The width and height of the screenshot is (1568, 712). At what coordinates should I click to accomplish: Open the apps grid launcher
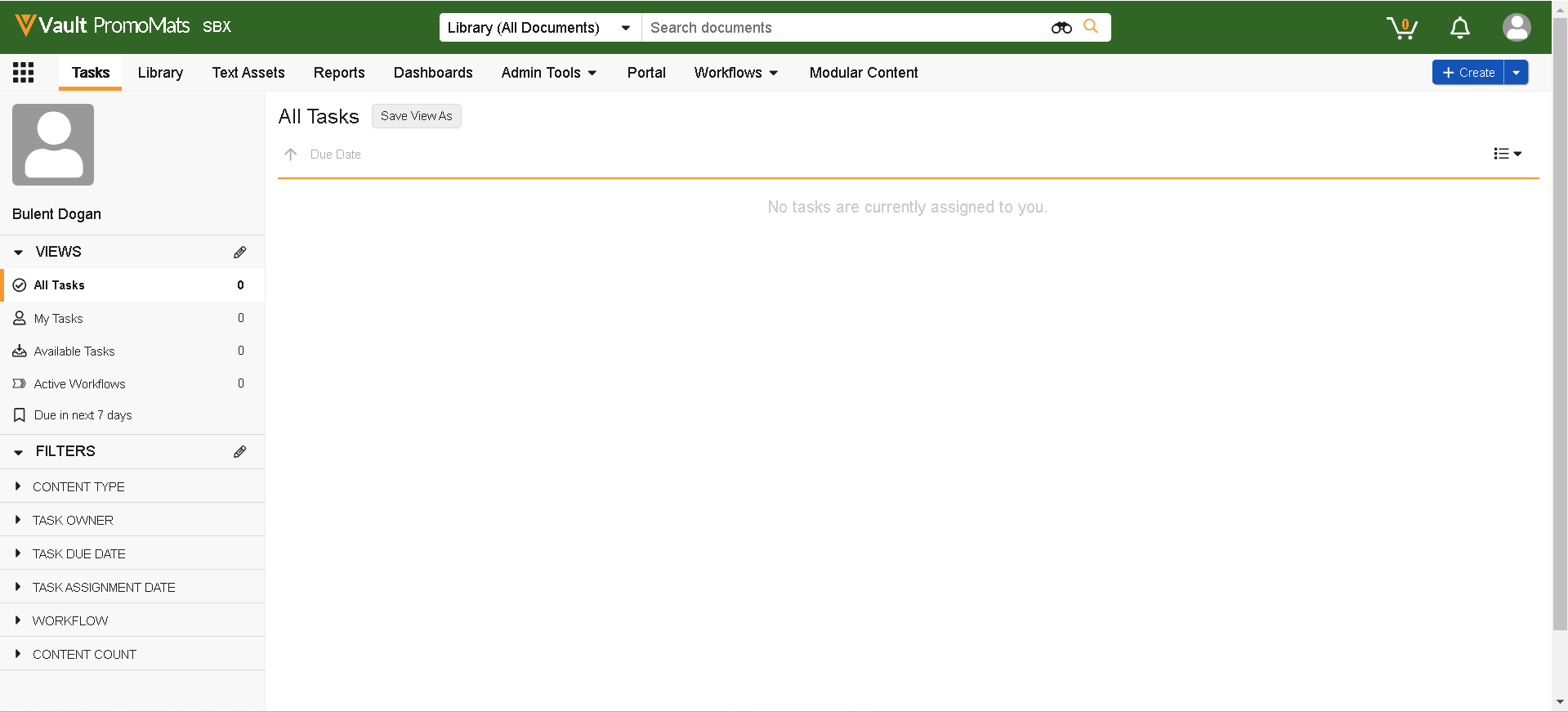click(x=24, y=73)
